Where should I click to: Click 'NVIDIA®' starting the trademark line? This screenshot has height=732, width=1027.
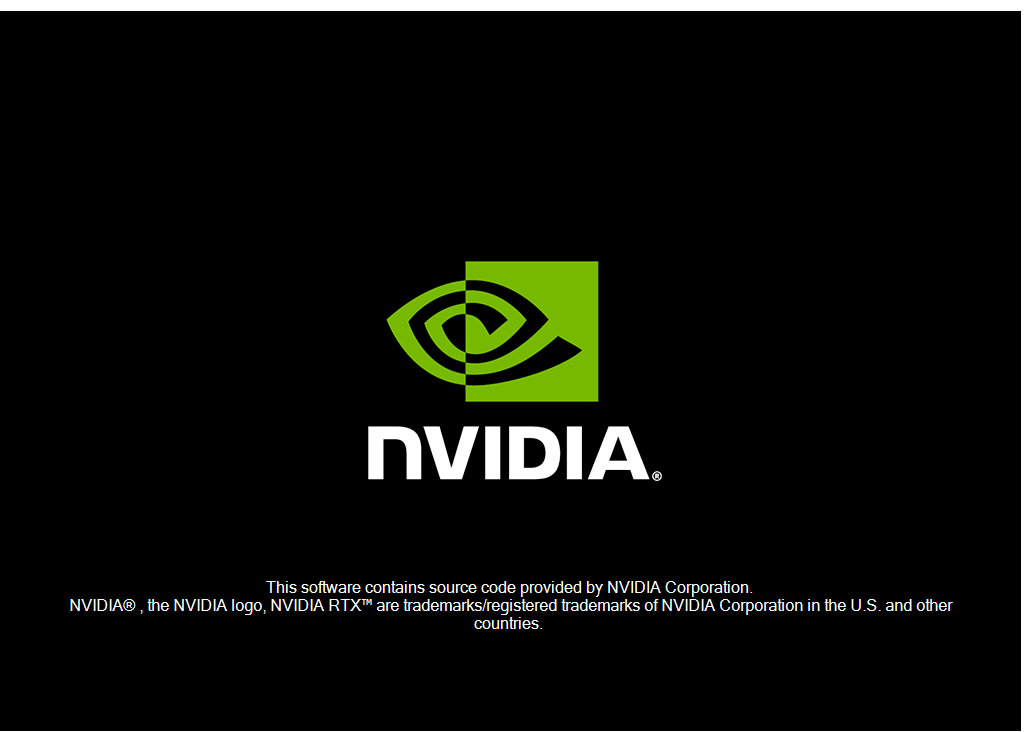(x=102, y=606)
